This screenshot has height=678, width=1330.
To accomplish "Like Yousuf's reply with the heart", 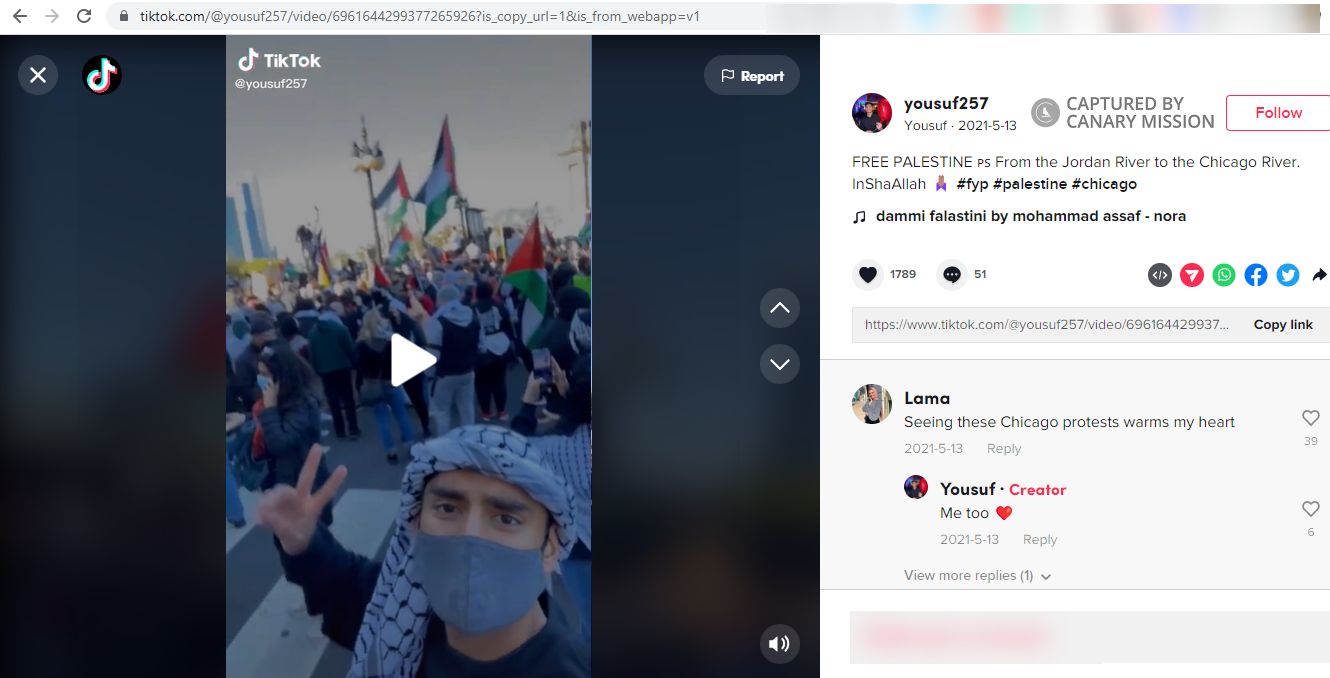I will [1311, 508].
